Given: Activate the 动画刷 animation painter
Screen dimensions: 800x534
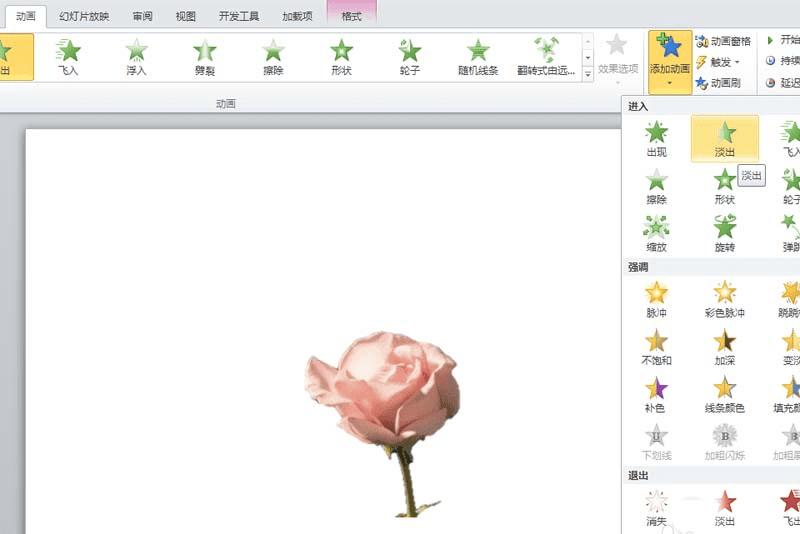Looking at the screenshot, I should point(718,83).
